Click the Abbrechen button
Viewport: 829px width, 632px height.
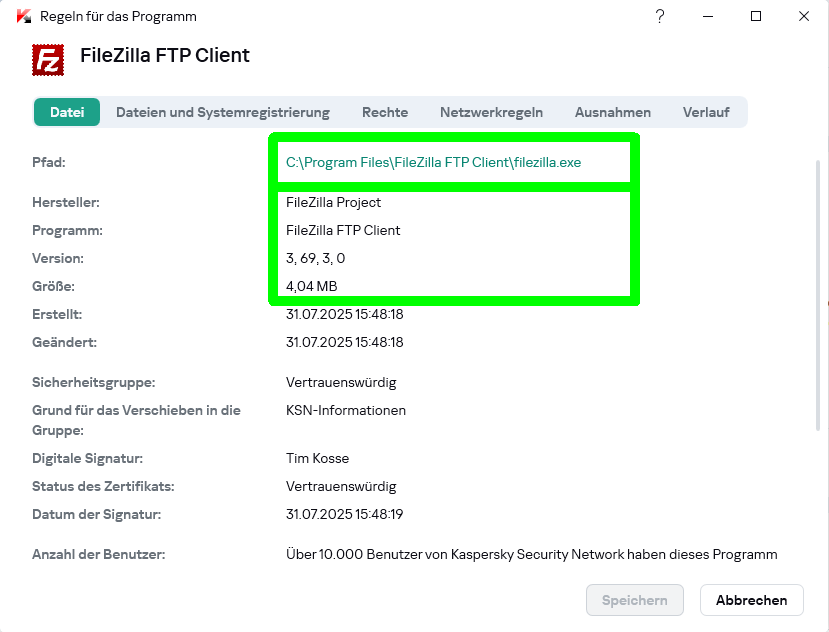click(x=752, y=600)
